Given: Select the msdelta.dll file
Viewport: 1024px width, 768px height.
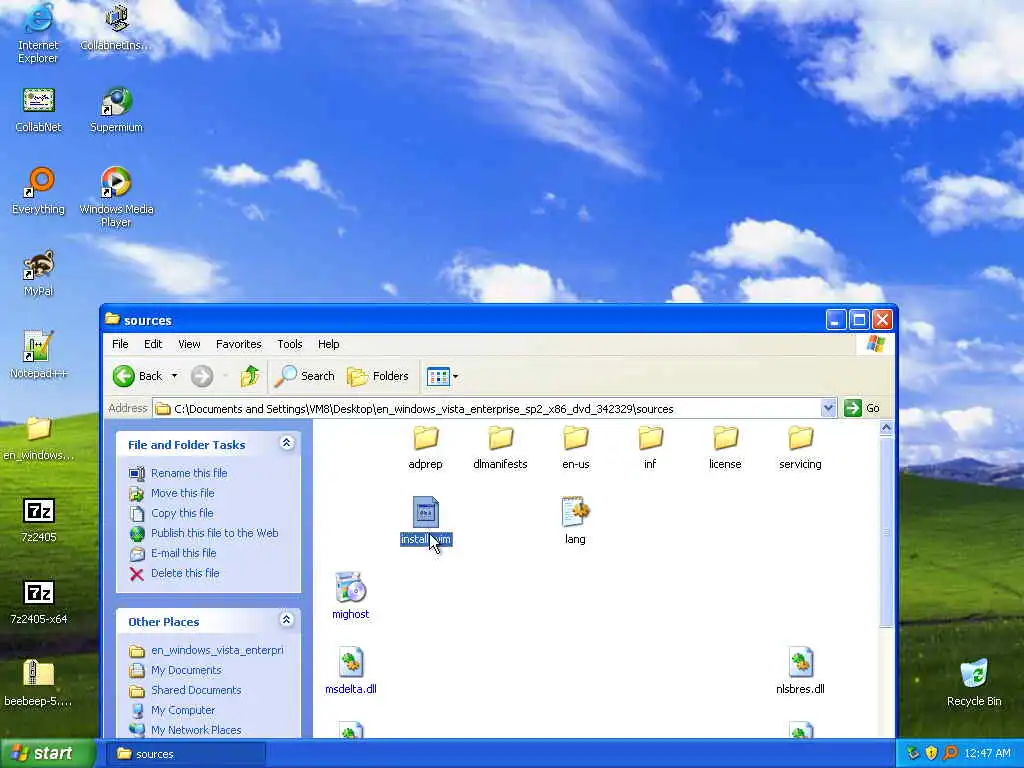Looking at the screenshot, I should click(x=351, y=671).
